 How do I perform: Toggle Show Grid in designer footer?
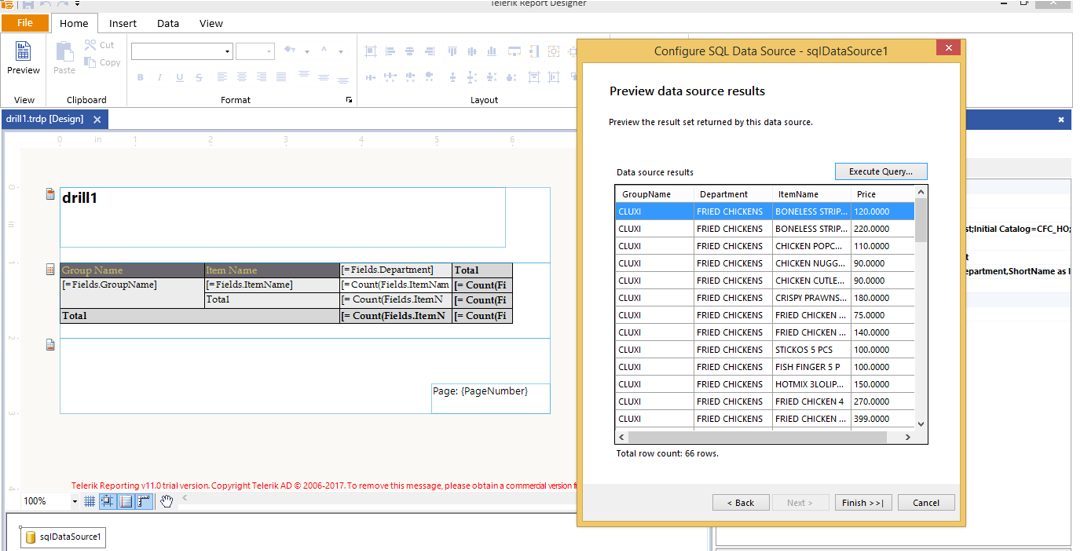pos(90,501)
